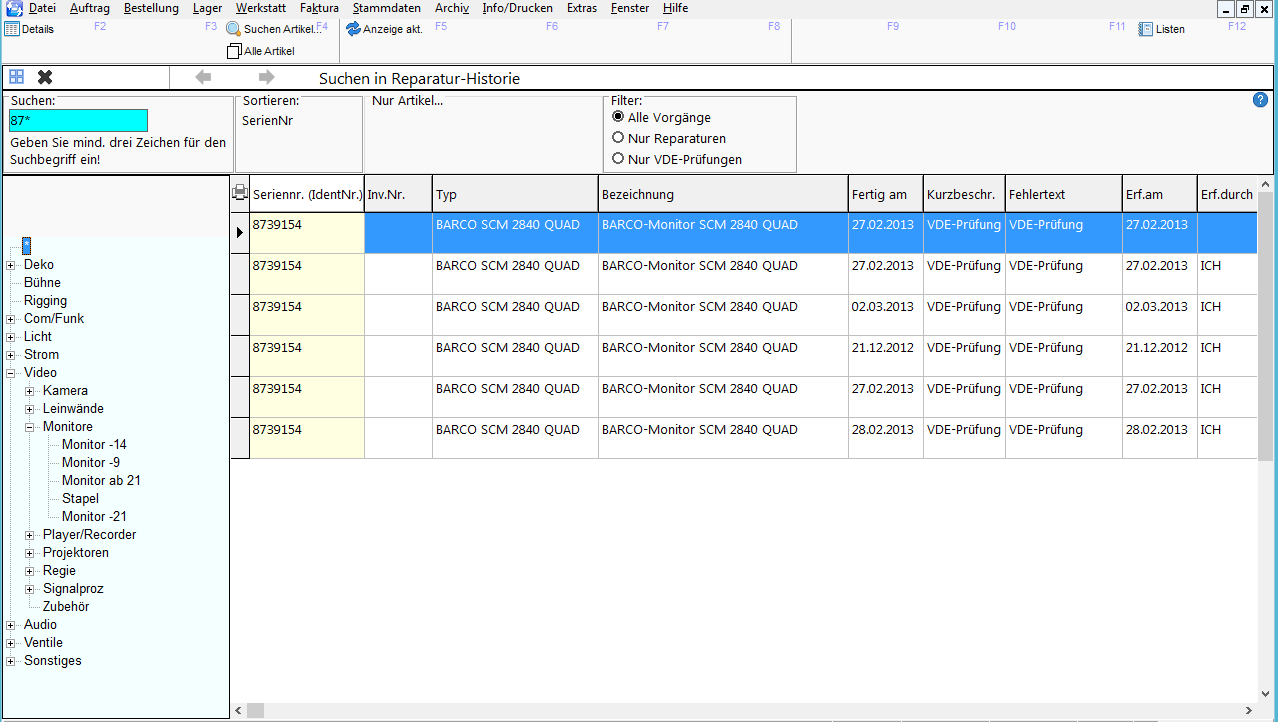Click the application logo in the menu bar
Viewport: 1278px width, 722px height.
tap(14, 8)
